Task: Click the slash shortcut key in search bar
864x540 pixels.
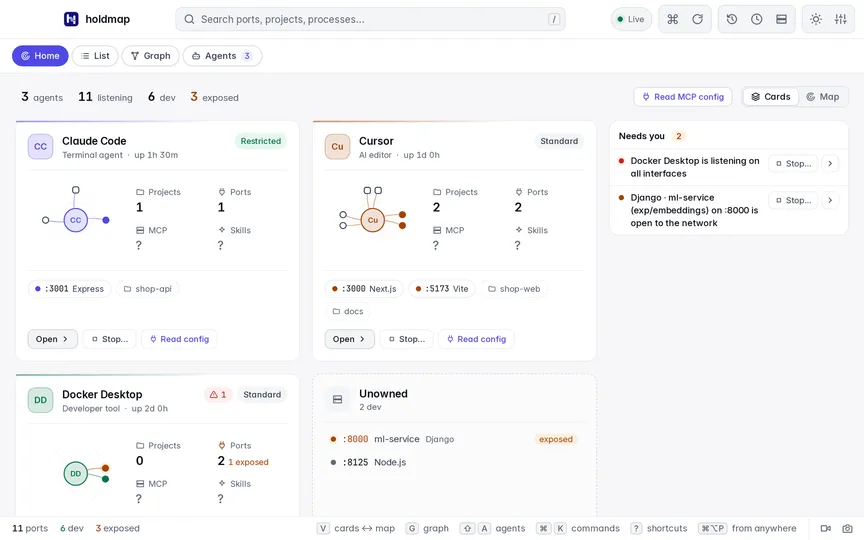Action: pyautogui.click(x=554, y=19)
